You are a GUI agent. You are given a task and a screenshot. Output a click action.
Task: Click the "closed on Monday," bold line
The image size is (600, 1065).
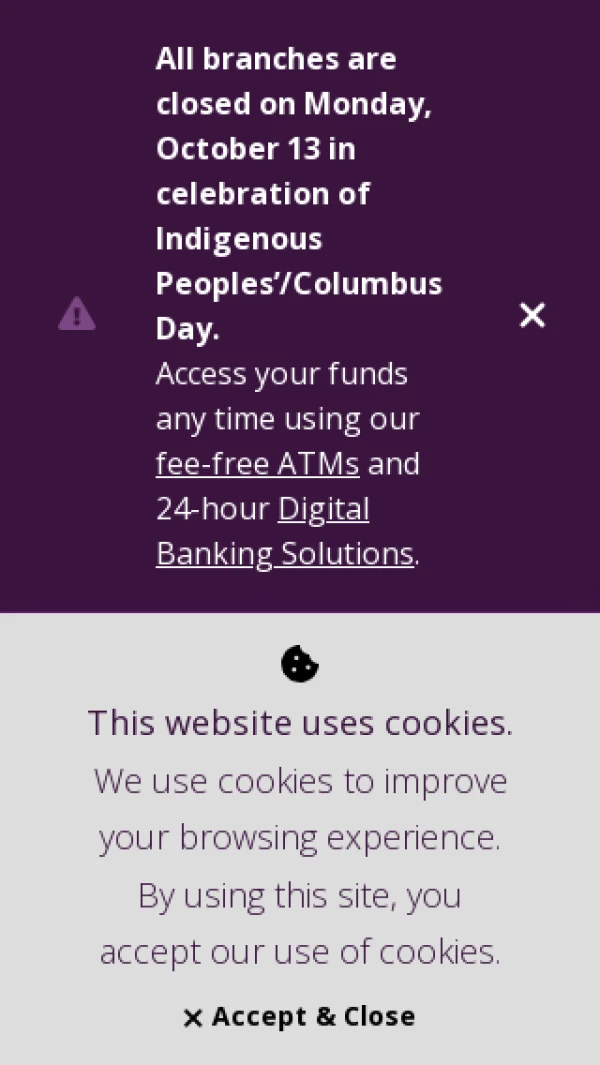(293, 104)
